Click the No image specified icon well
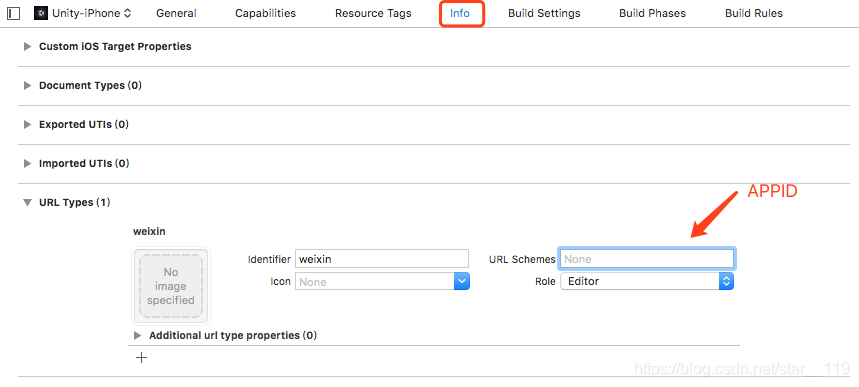Viewport: 859px width, 387px height. (171, 286)
